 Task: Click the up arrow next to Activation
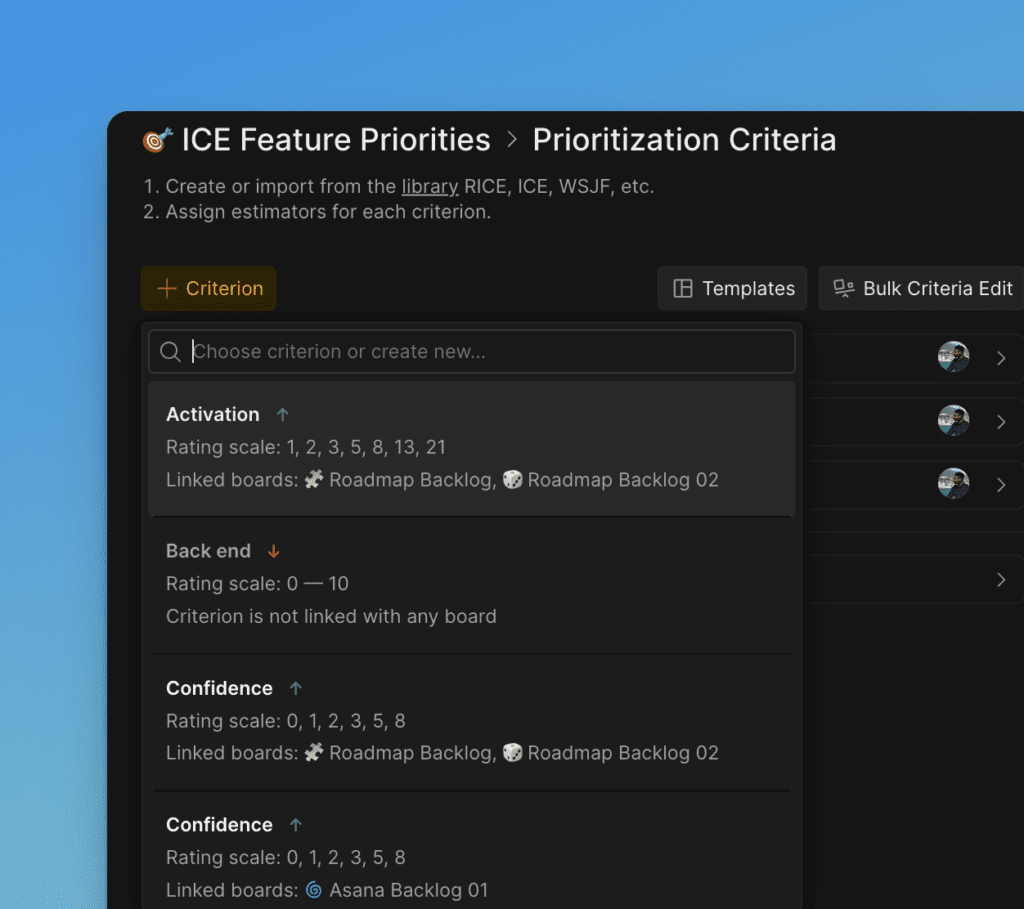pyautogui.click(x=283, y=414)
